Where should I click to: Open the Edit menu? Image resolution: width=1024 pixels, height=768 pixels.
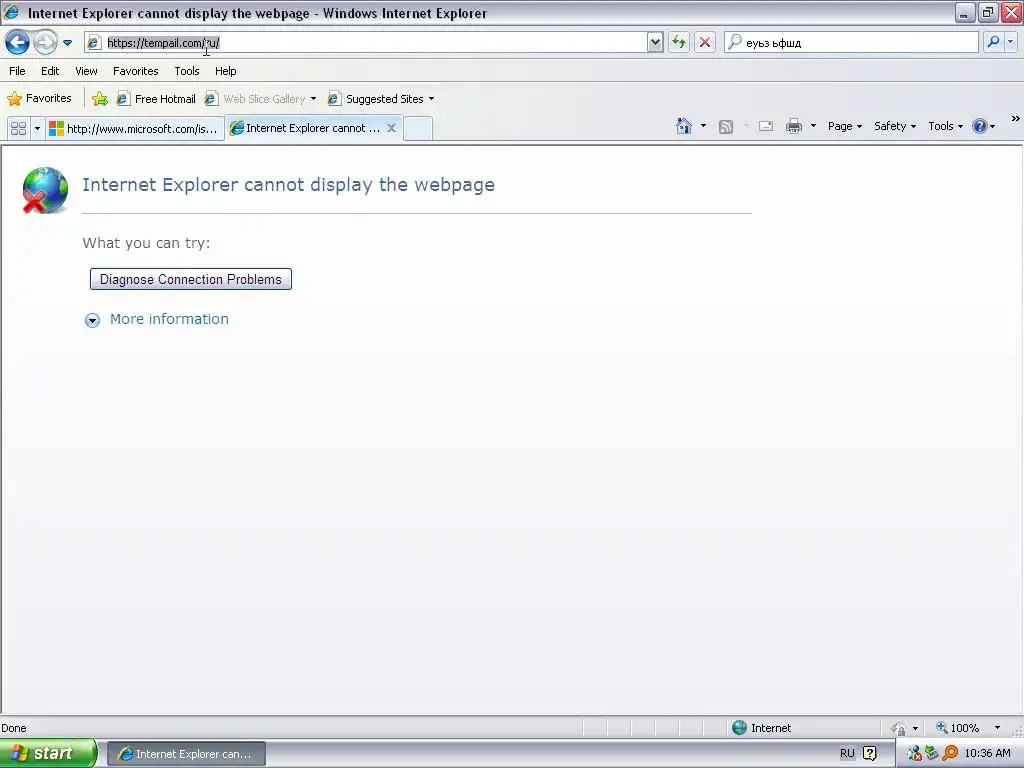[50, 71]
